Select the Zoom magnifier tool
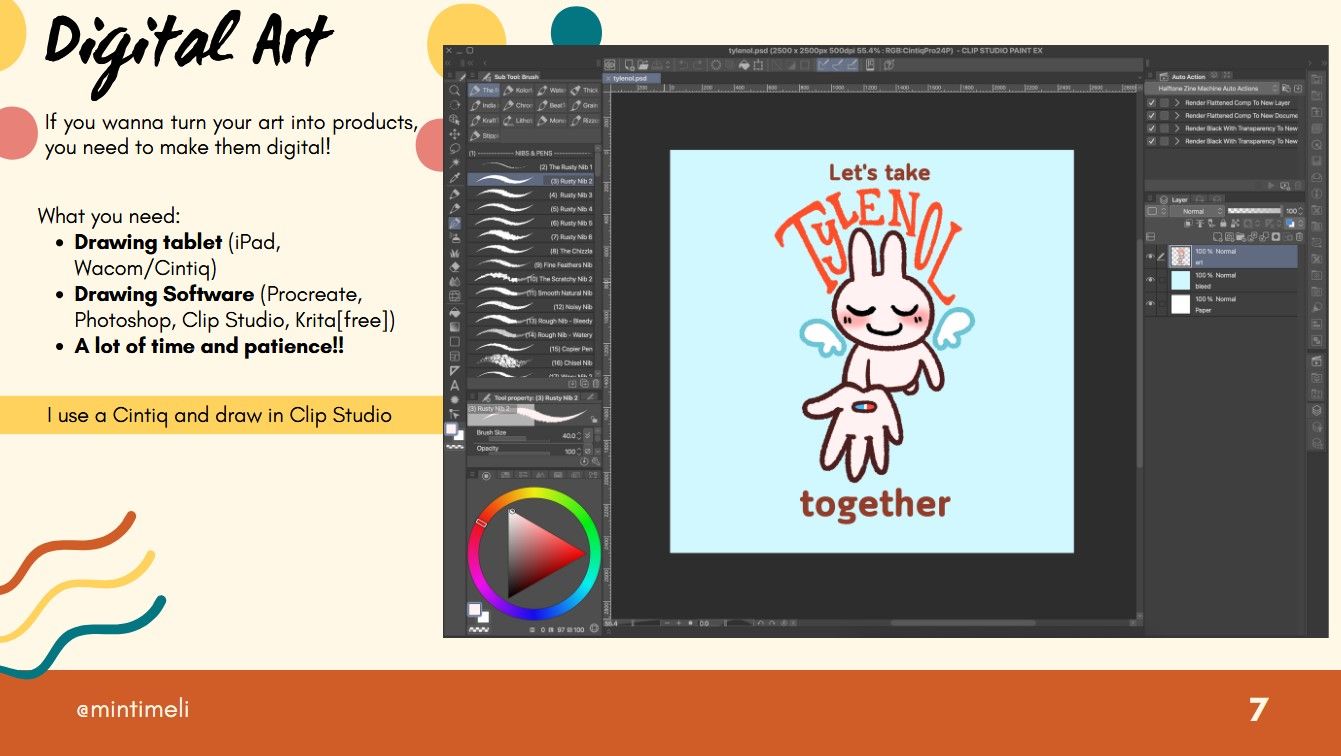Screen dimensions: 1341x756 455,90
